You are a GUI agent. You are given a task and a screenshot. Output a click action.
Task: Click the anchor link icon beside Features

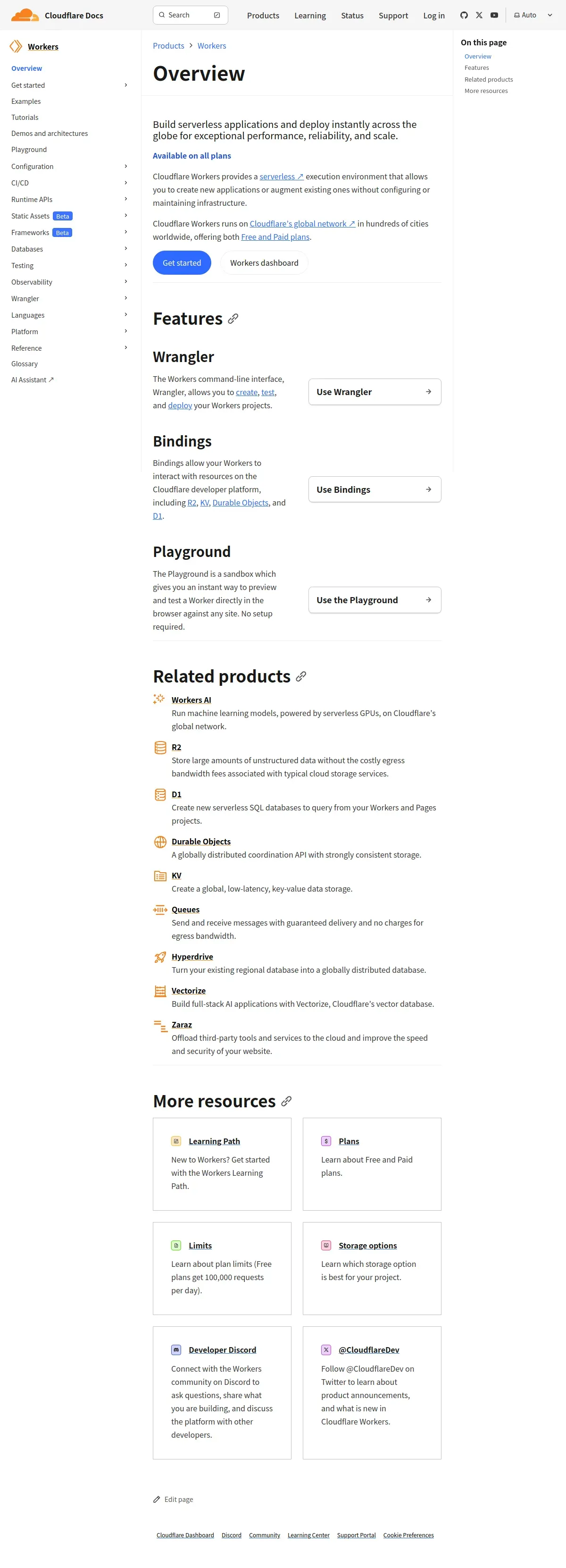(233, 319)
